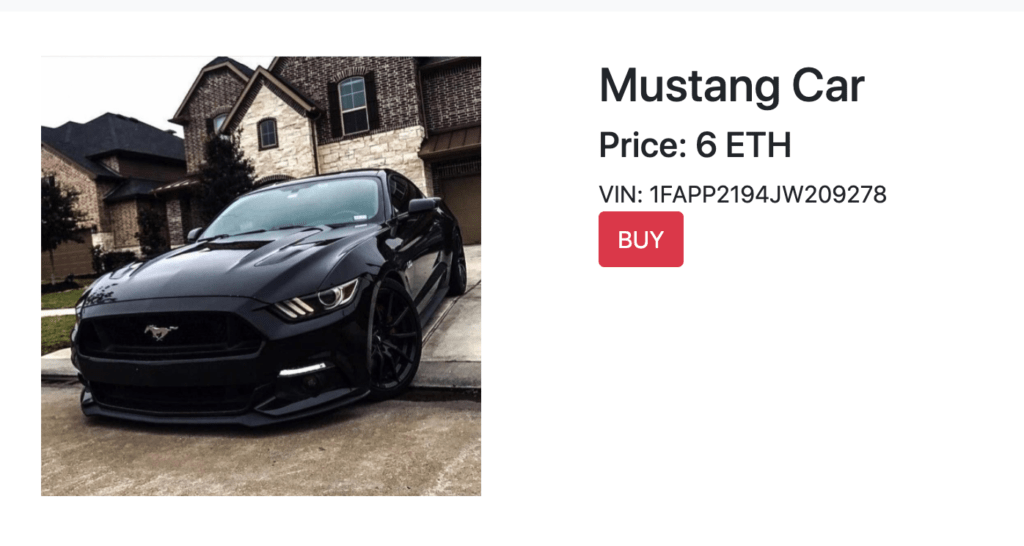Click the glowing fog light strip
Viewport: 1024px width, 546px height.
(302, 370)
